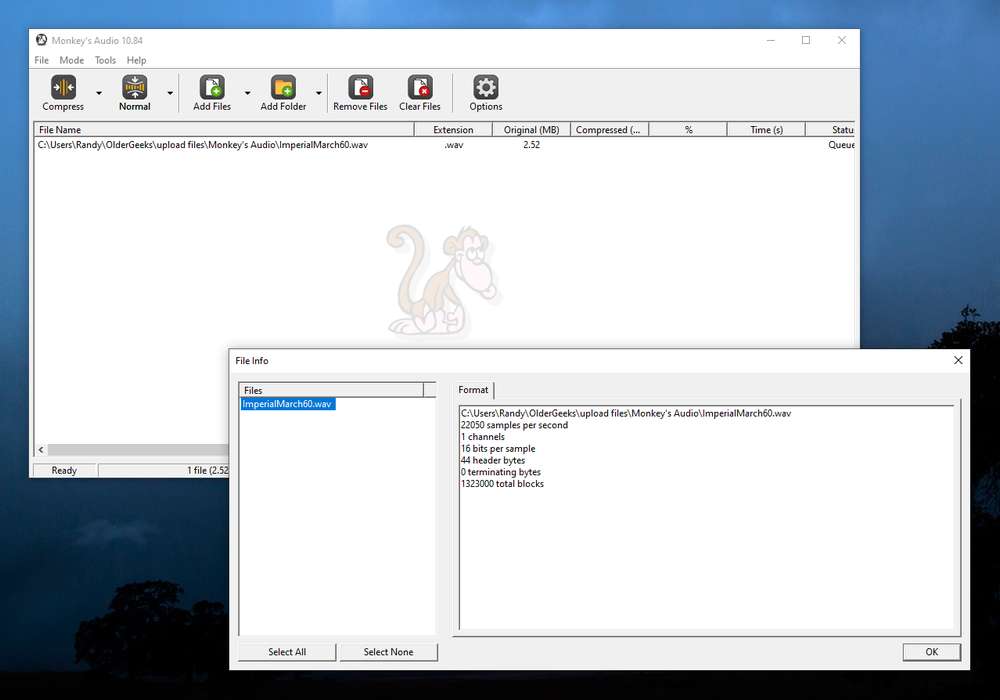Expand the Normal level dropdown arrow
This screenshot has height=700, width=1000.
click(x=170, y=93)
